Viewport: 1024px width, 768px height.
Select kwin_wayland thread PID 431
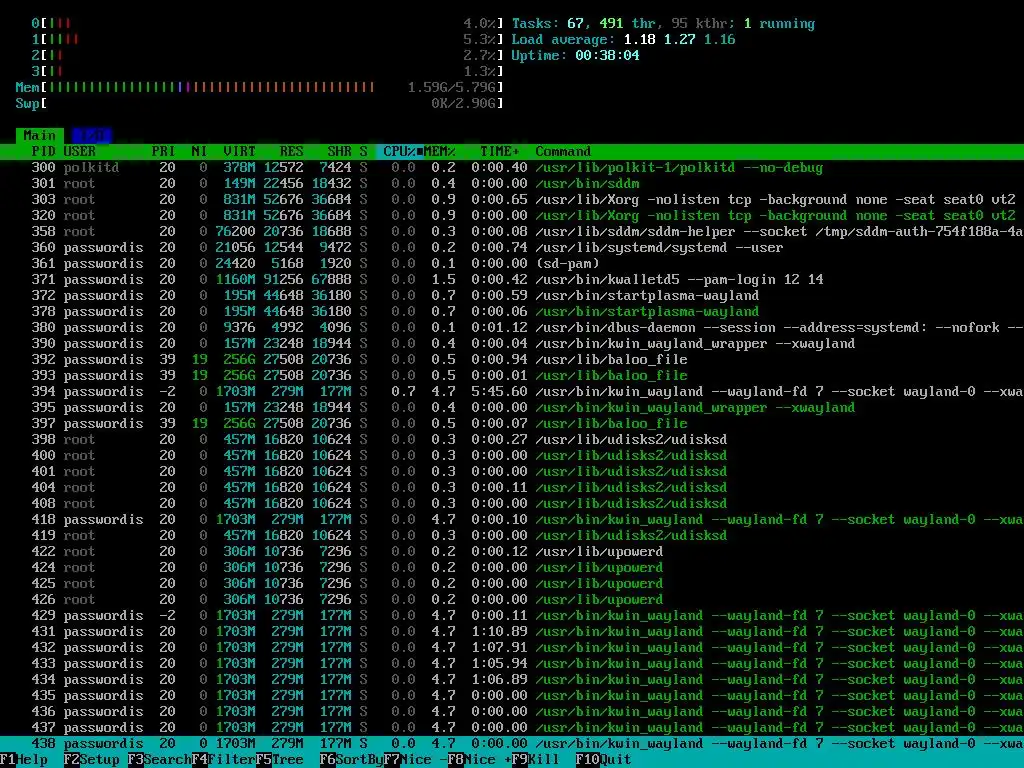512,632
